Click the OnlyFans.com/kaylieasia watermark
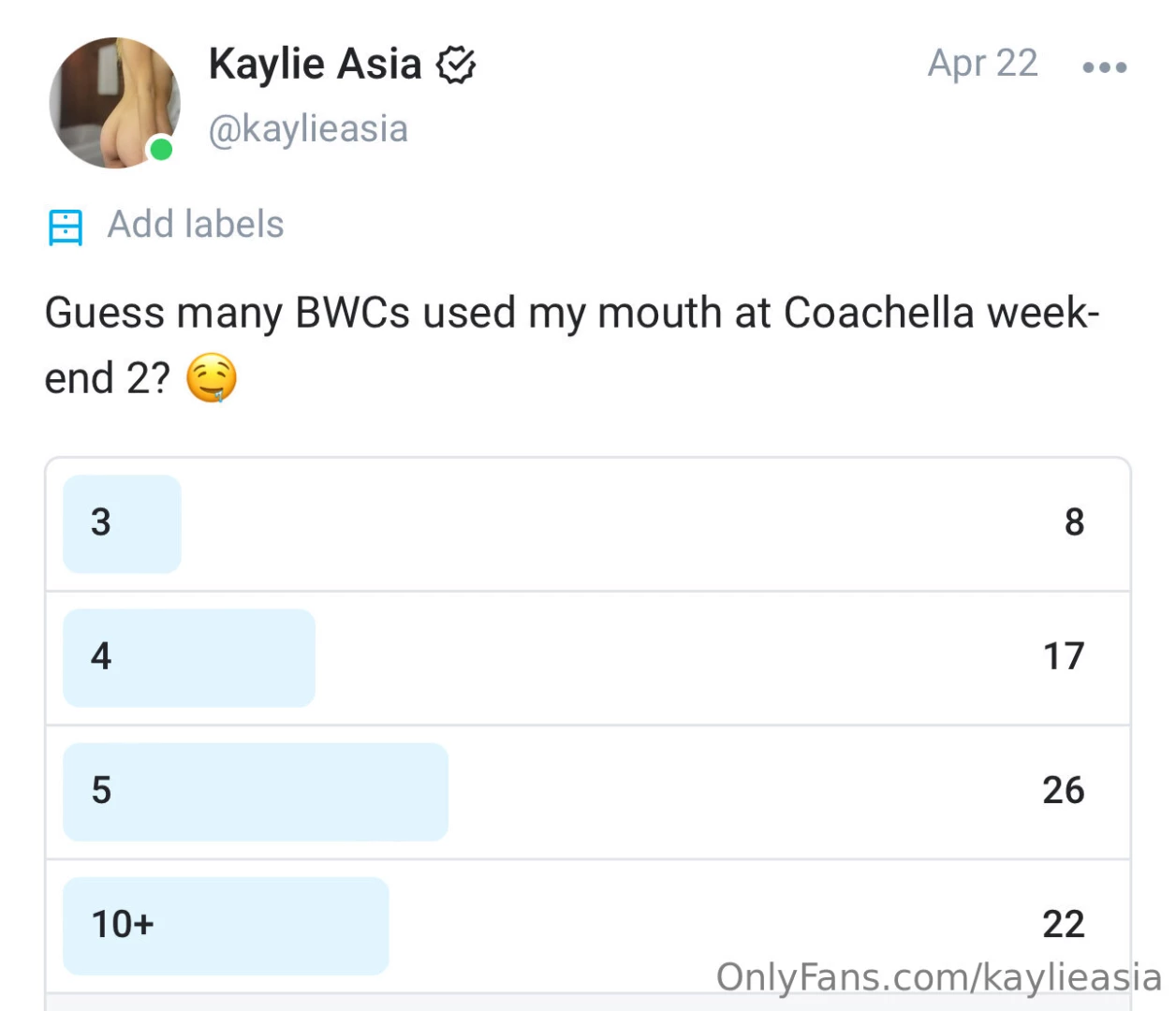 (x=938, y=976)
